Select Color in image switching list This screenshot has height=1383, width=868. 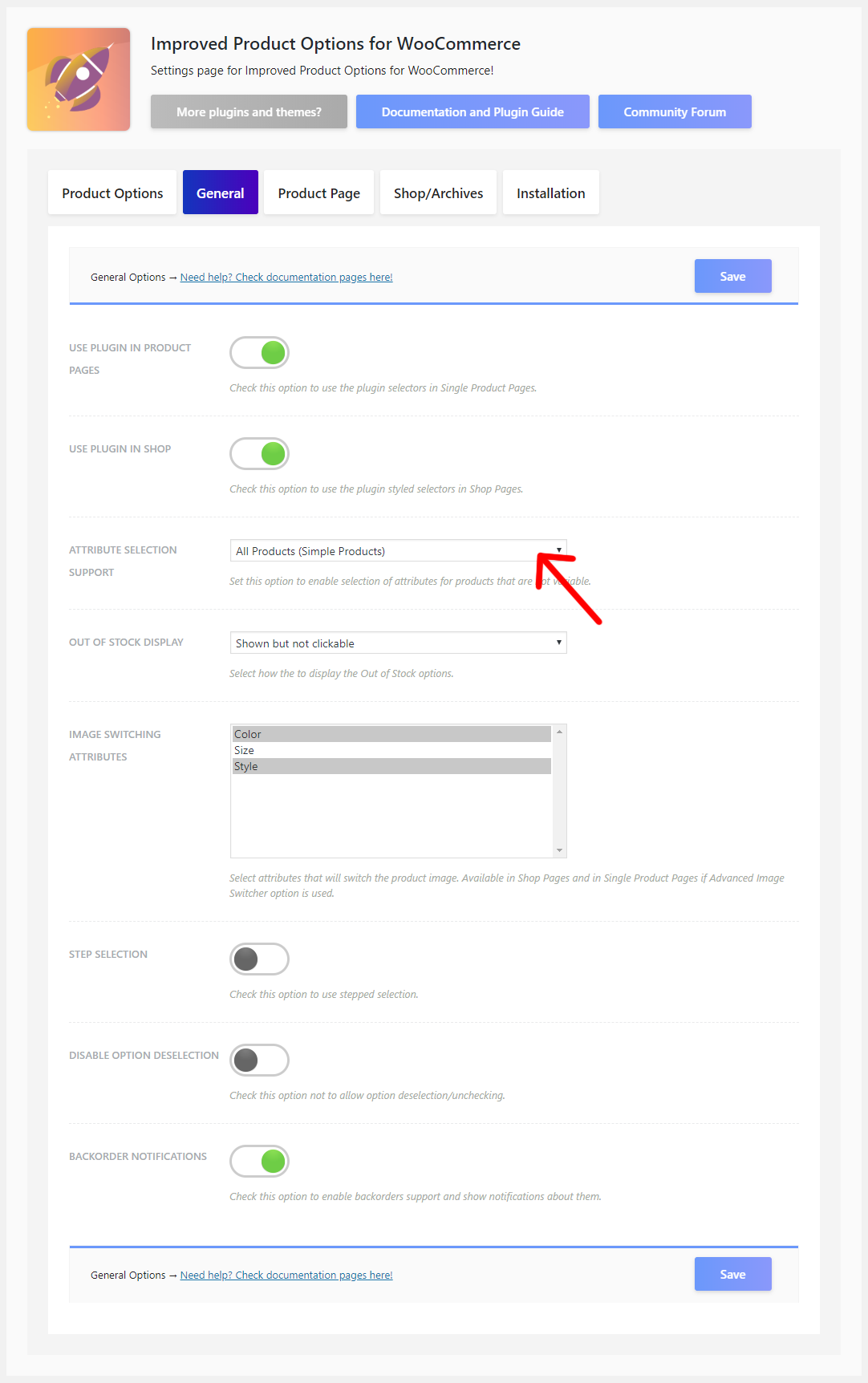click(391, 734)
